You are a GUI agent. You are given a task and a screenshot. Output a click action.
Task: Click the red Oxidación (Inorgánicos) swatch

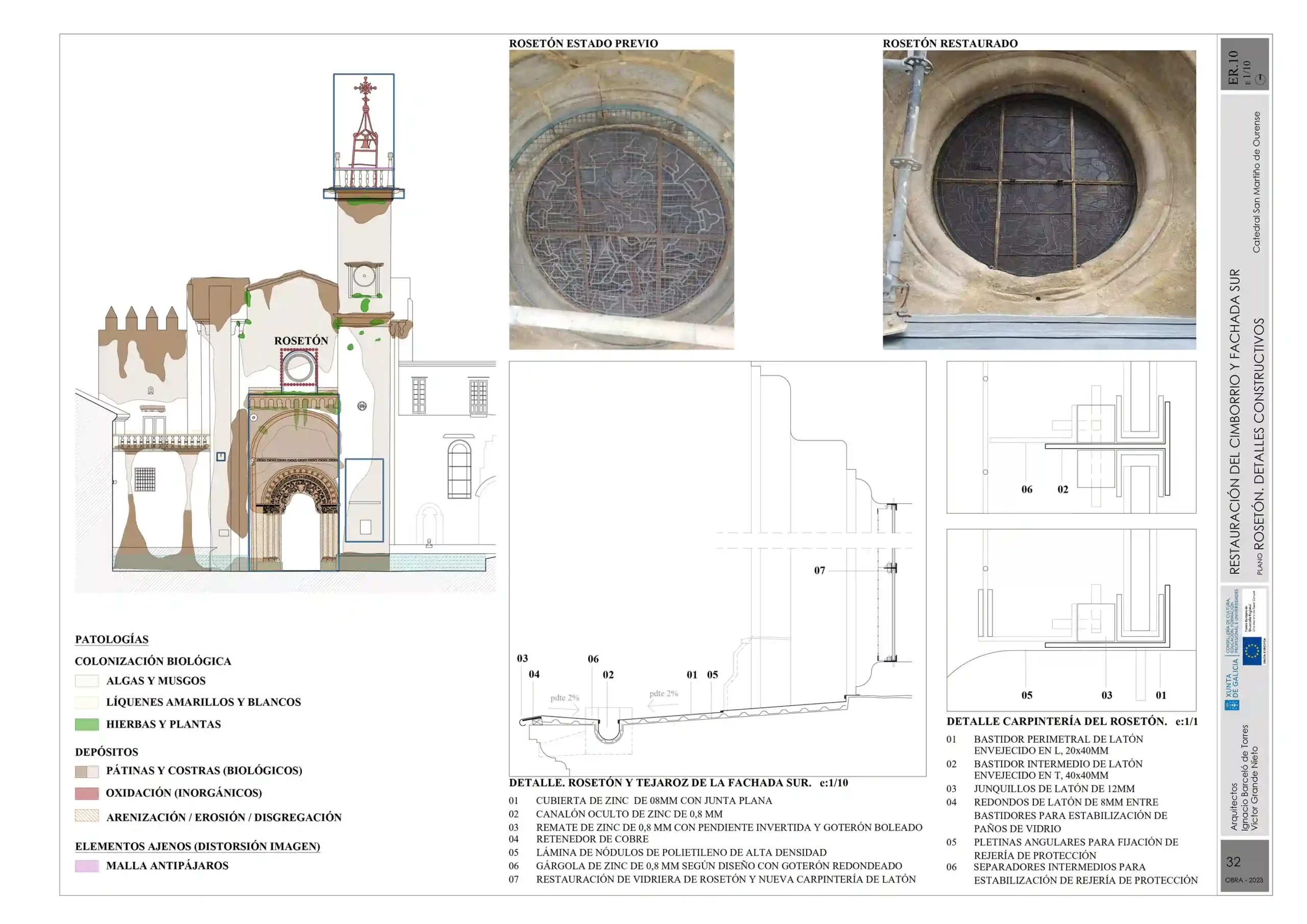click(x=86, y=793)
